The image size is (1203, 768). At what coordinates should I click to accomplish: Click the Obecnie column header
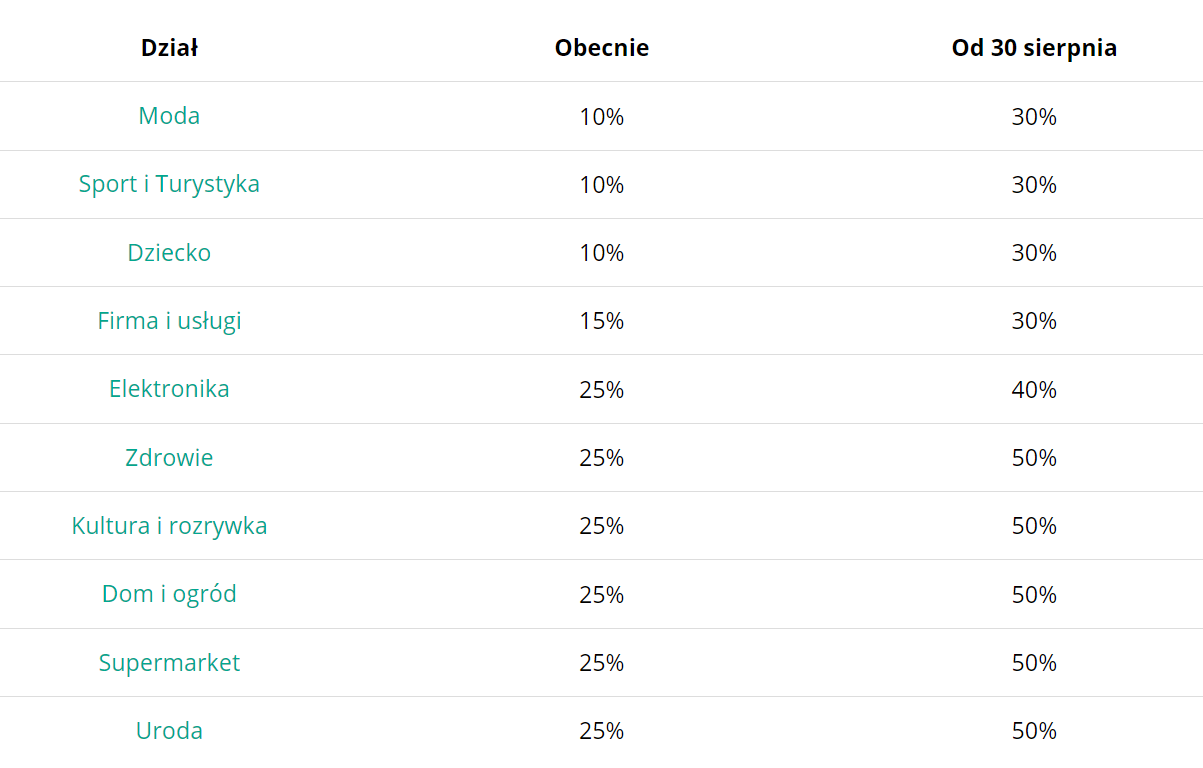point(602,48)
